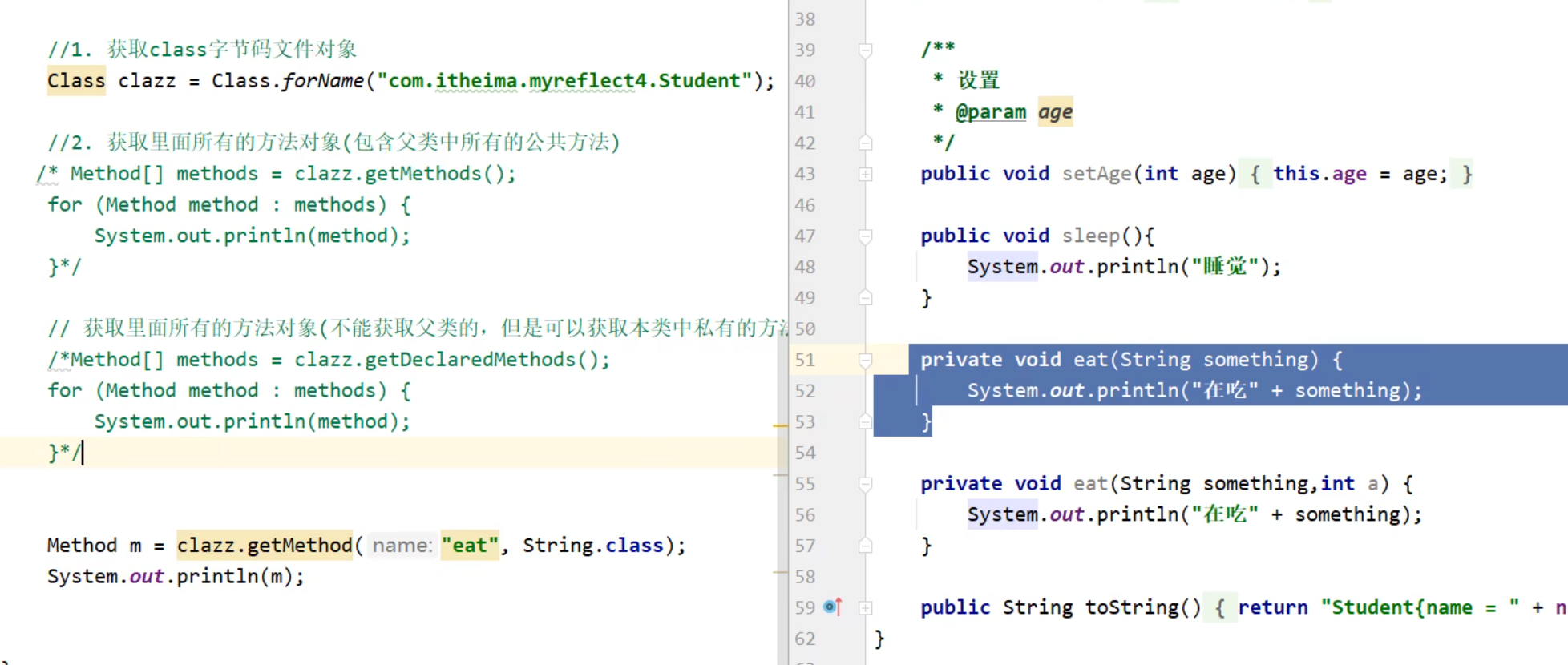Screen dimensions: 1568x665
Task: Expand the folded toString method at line 59
Action: tap(866, 608)
